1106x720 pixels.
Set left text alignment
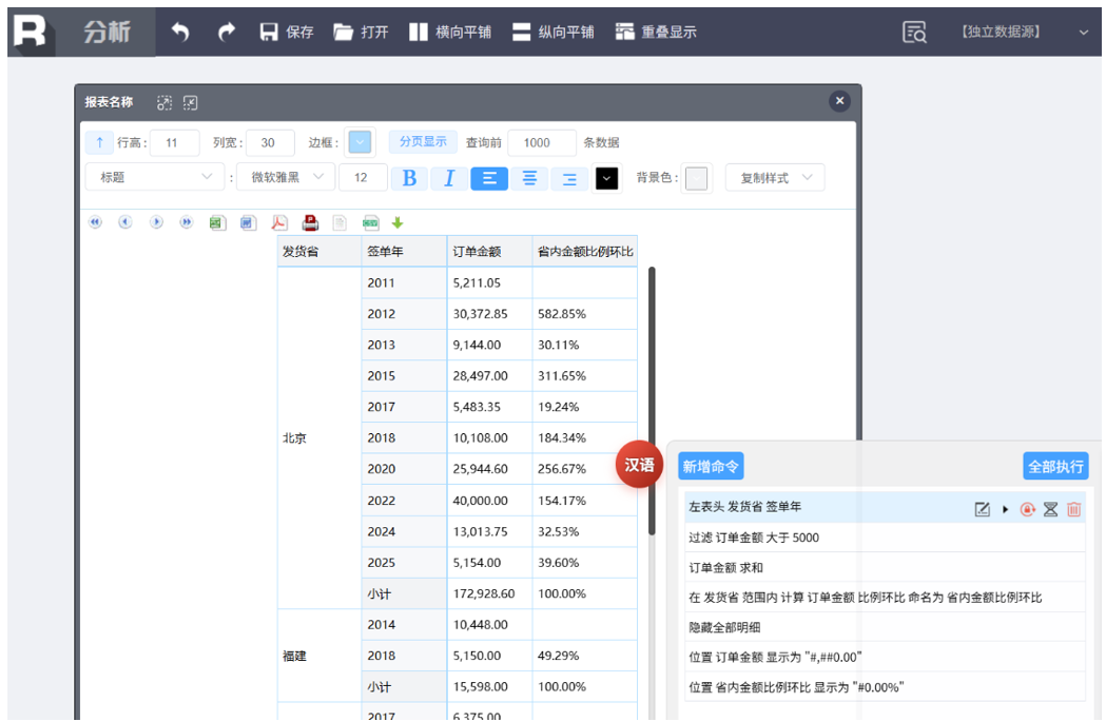(489, 178)
